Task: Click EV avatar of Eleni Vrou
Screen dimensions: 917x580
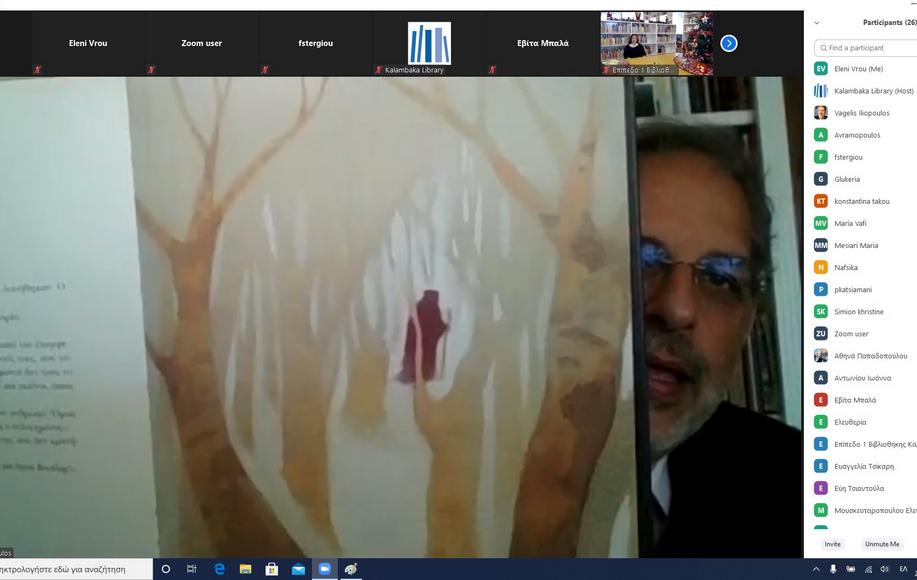Action: 821,69
